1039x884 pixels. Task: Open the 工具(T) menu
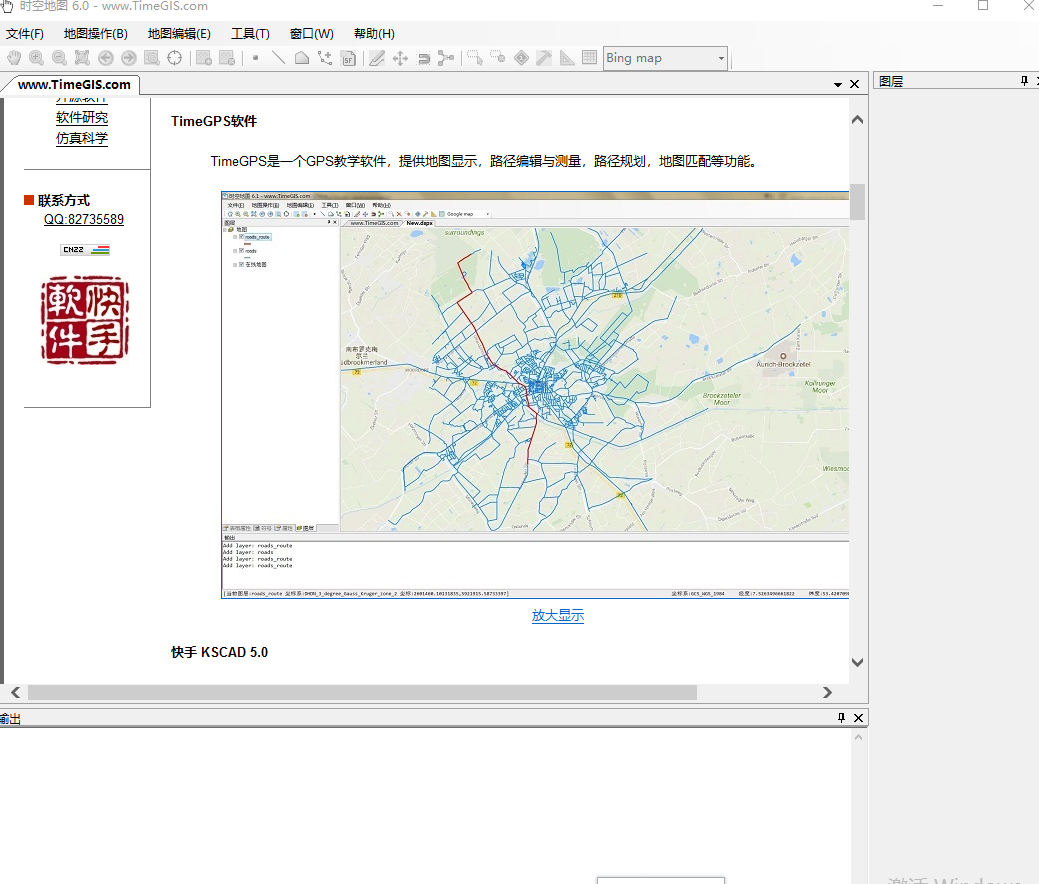[250, 34]
